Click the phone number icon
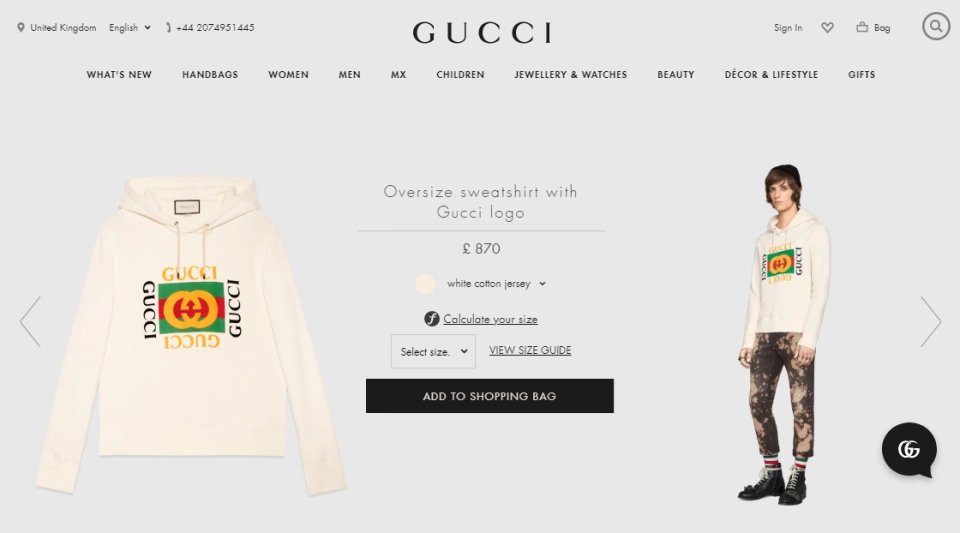960x533 pixels. 168,28
